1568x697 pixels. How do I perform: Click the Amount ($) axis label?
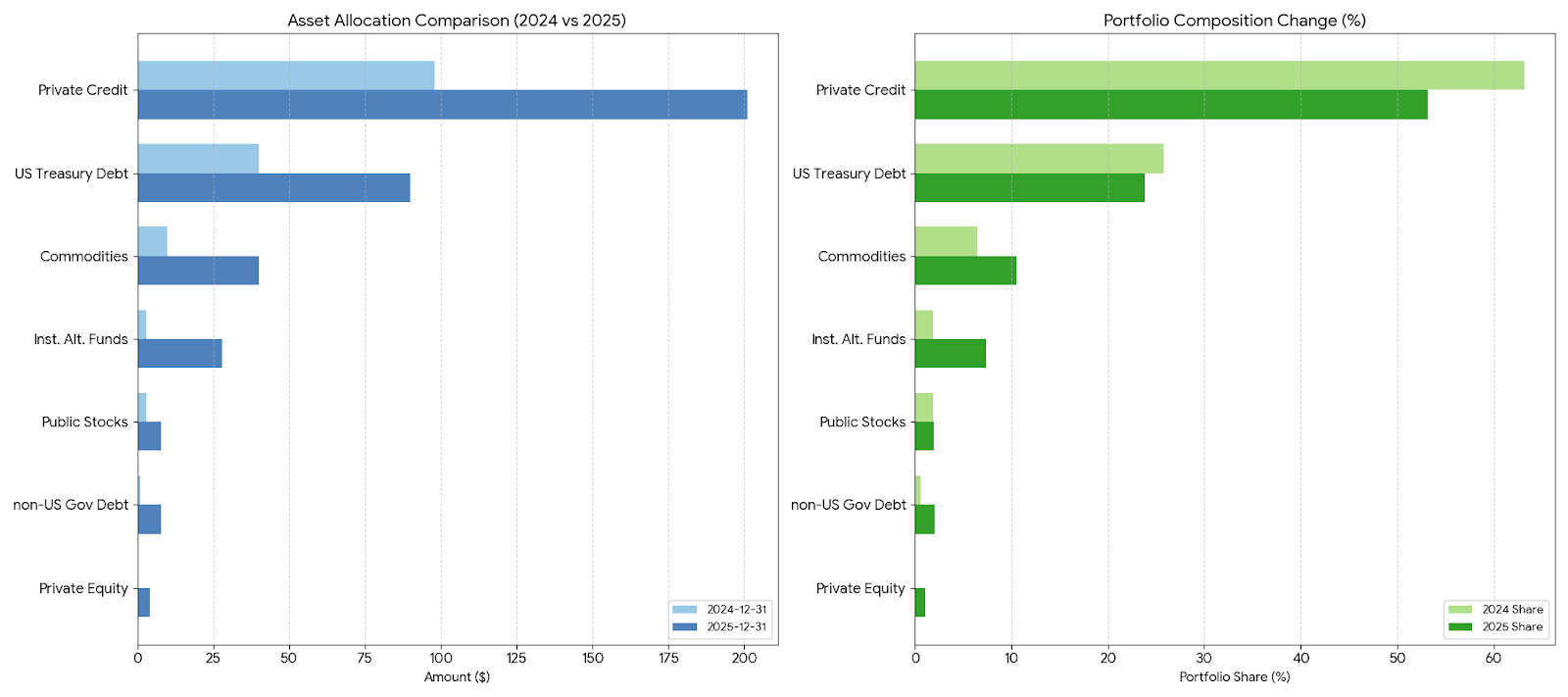(457, 677)
